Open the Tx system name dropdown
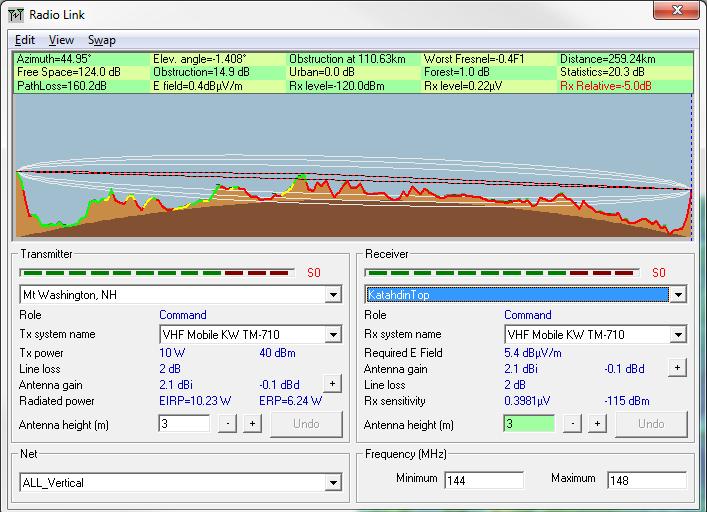 pyautogui.click(x=333, y=335)
